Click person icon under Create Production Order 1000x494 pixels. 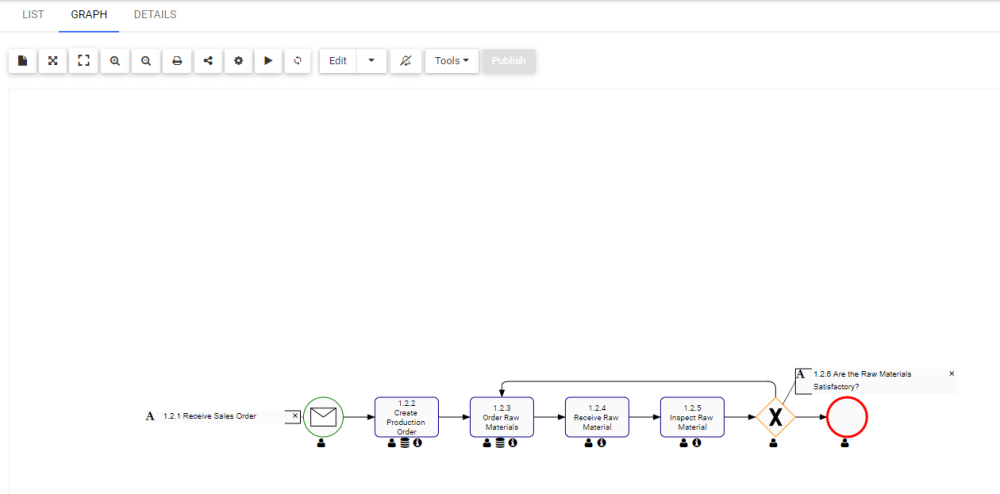(392, 443)
